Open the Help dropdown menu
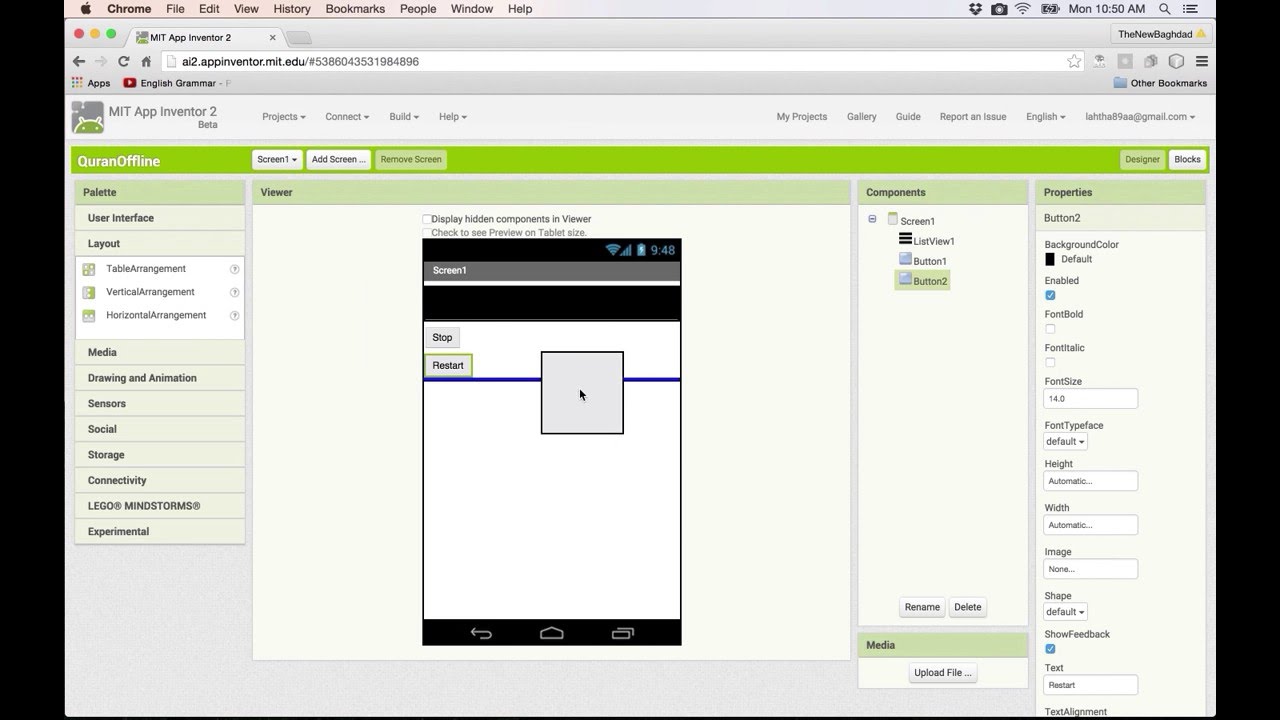Screen dimensions: 1280x720 (453, 117)
